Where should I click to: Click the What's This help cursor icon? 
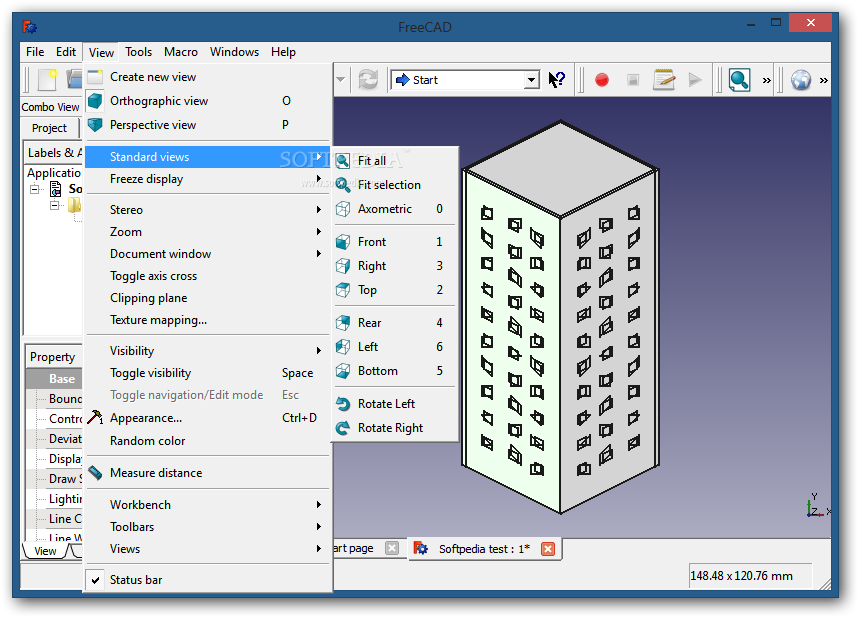557,80
